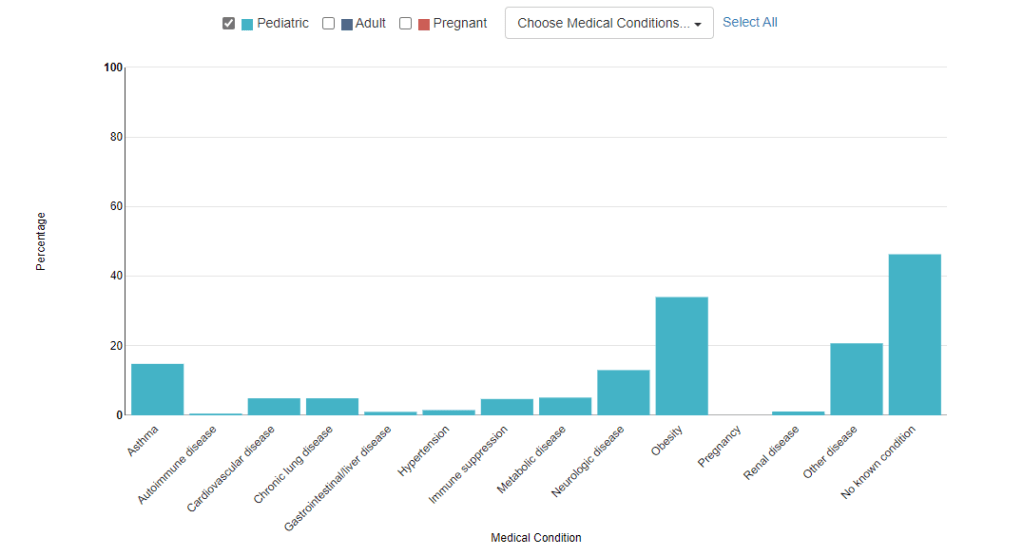1023x556 pixels.
Task: Click the Hypertension bar
Action: click(448, 411)
